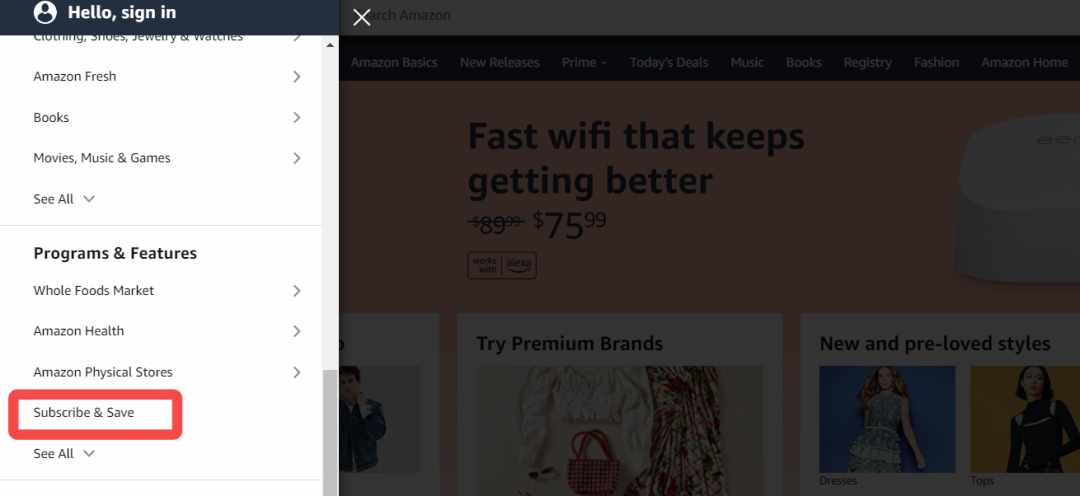Click the Books category chevron arrow
1080x496 pixels.
click(297, 117)
